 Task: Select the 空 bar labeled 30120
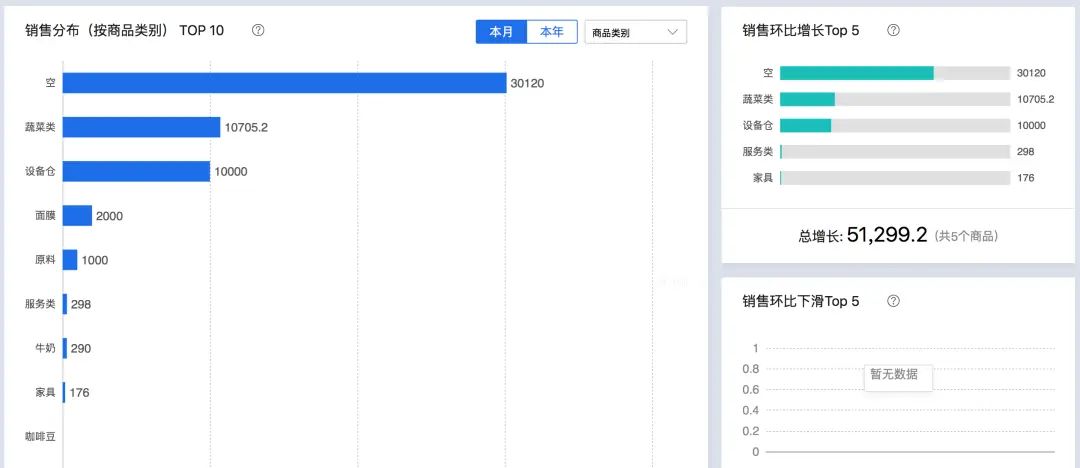284,83
